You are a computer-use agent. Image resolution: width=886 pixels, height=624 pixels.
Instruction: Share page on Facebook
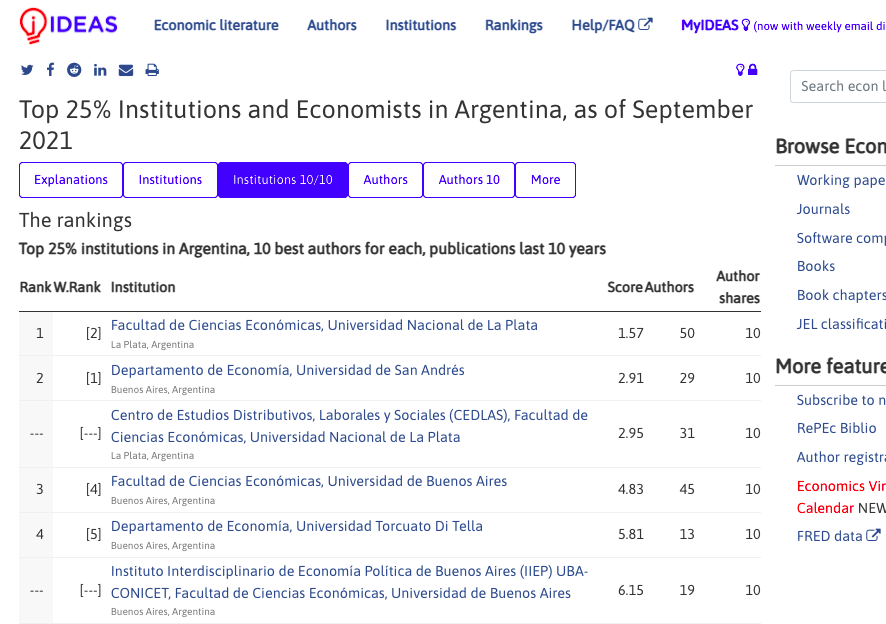coord(50,70)
